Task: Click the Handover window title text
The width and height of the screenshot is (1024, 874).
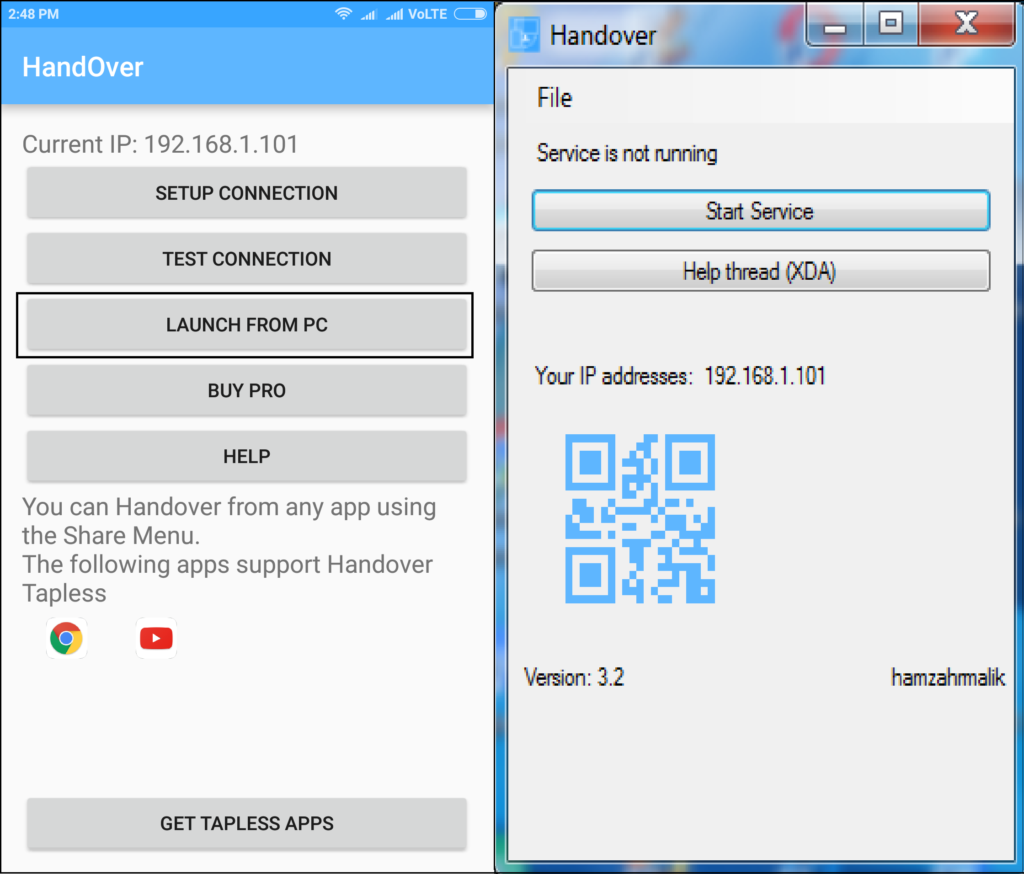Action: 603,35
